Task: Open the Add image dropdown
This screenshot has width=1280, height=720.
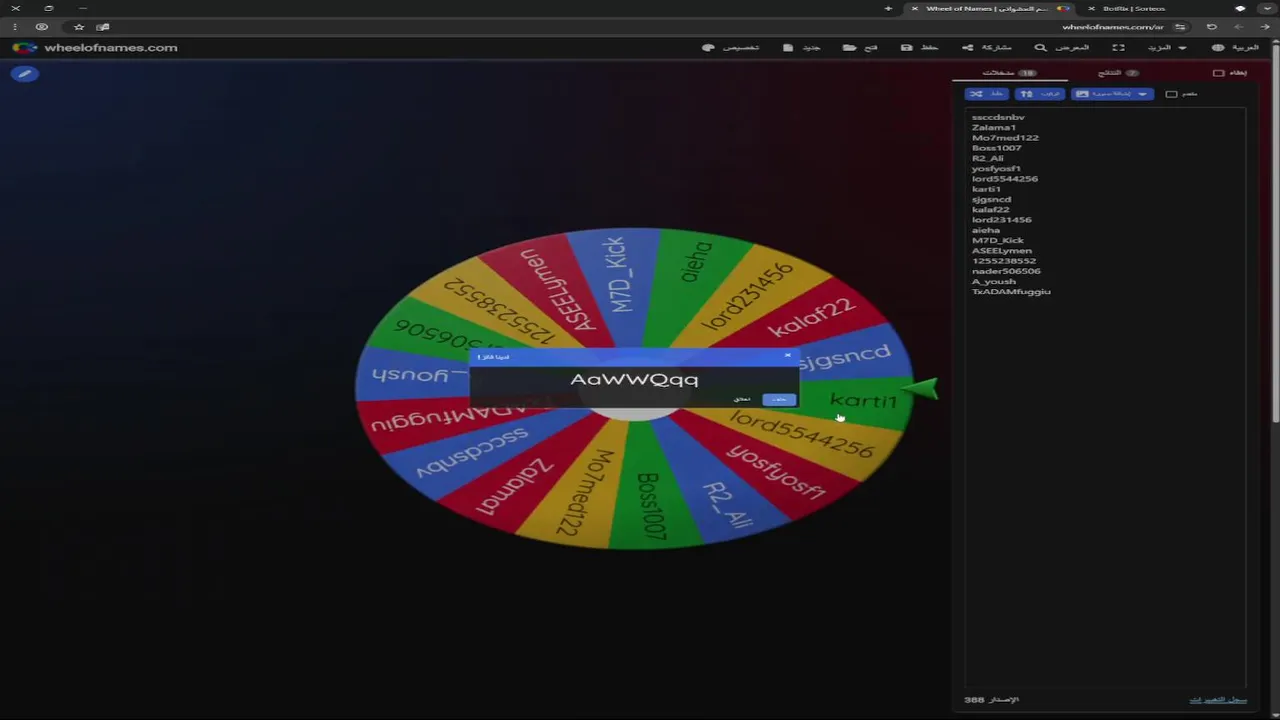Action: pyautogui.click(x=1112, y=94)
